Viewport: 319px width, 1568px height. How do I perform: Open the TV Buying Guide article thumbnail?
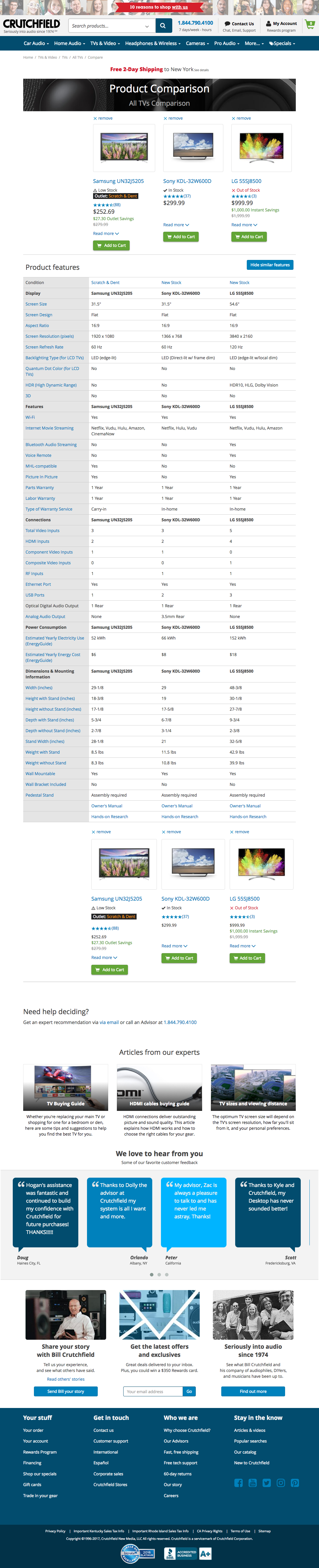(66, 1086)
